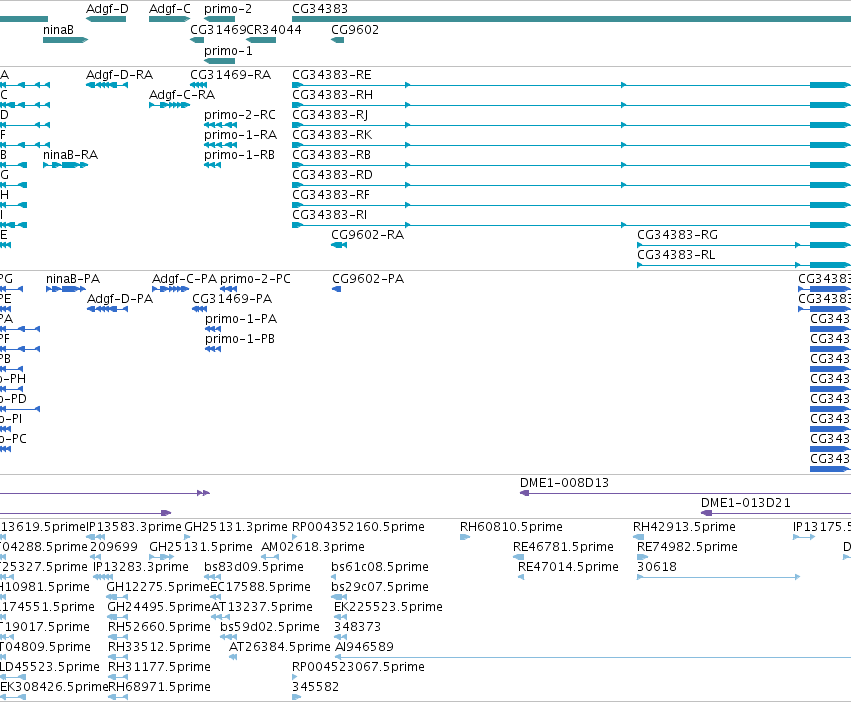851x702 pixels.
Task: Select the DME1-013D21 clone label
Action: pos(746,504)
